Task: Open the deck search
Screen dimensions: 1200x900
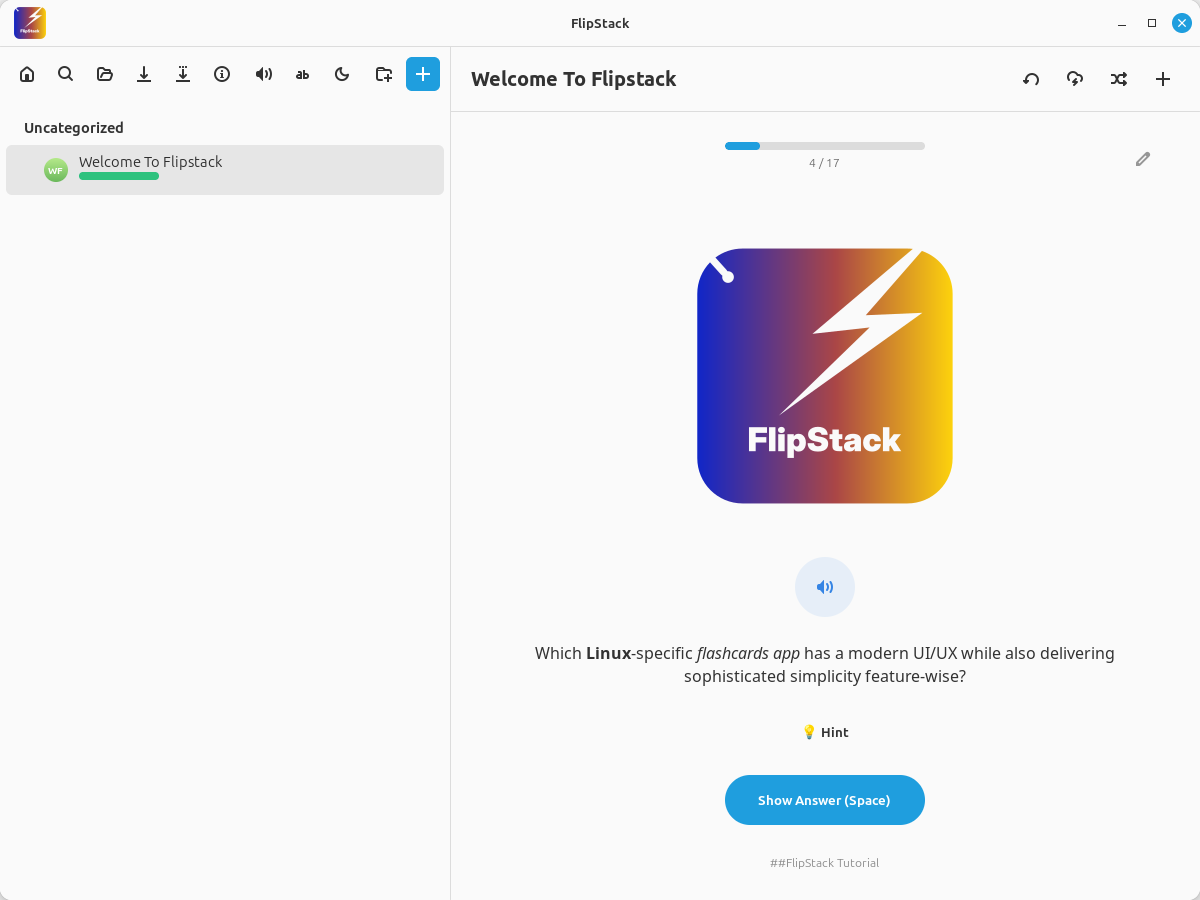Action: coord(65,74)
